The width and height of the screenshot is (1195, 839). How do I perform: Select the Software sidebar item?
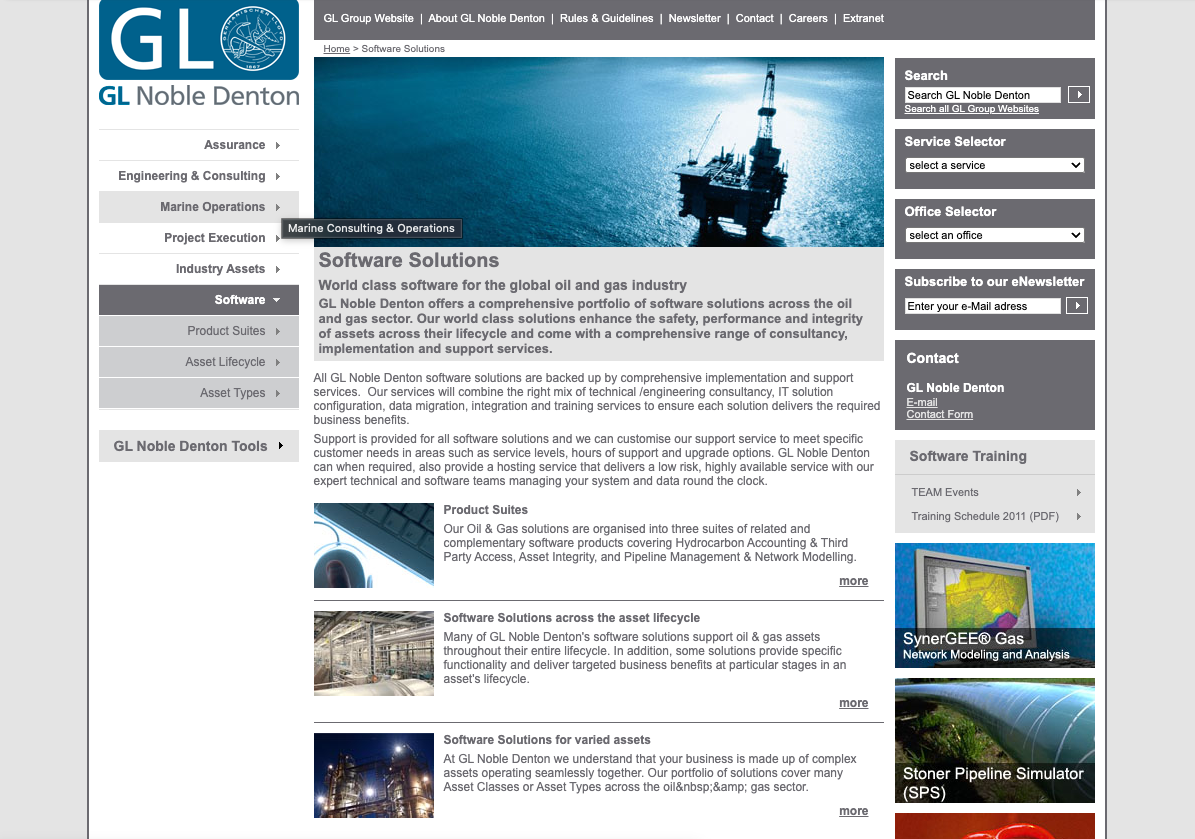click(x=199, y=300)
